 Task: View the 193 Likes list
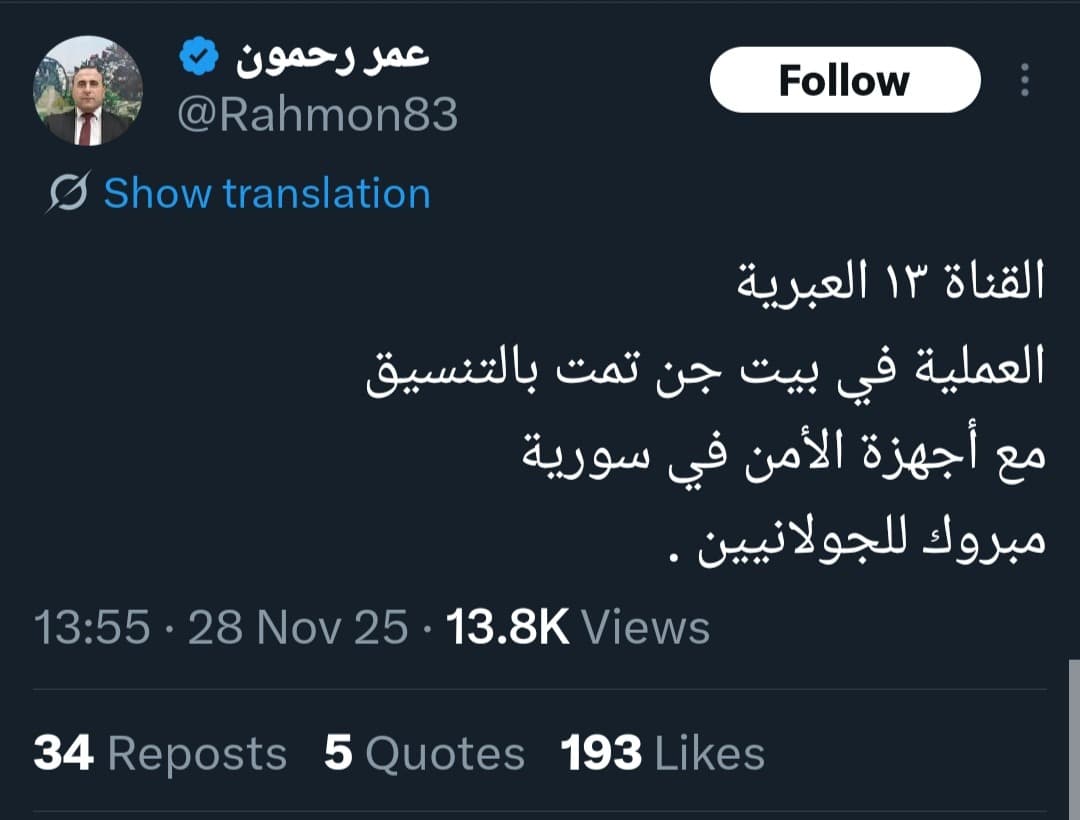coord(663,754)
